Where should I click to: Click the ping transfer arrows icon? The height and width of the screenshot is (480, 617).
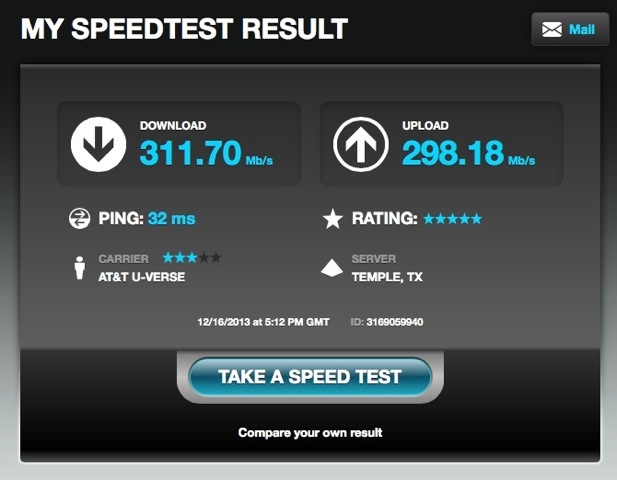pyautogui.click(x=79, y=218)
